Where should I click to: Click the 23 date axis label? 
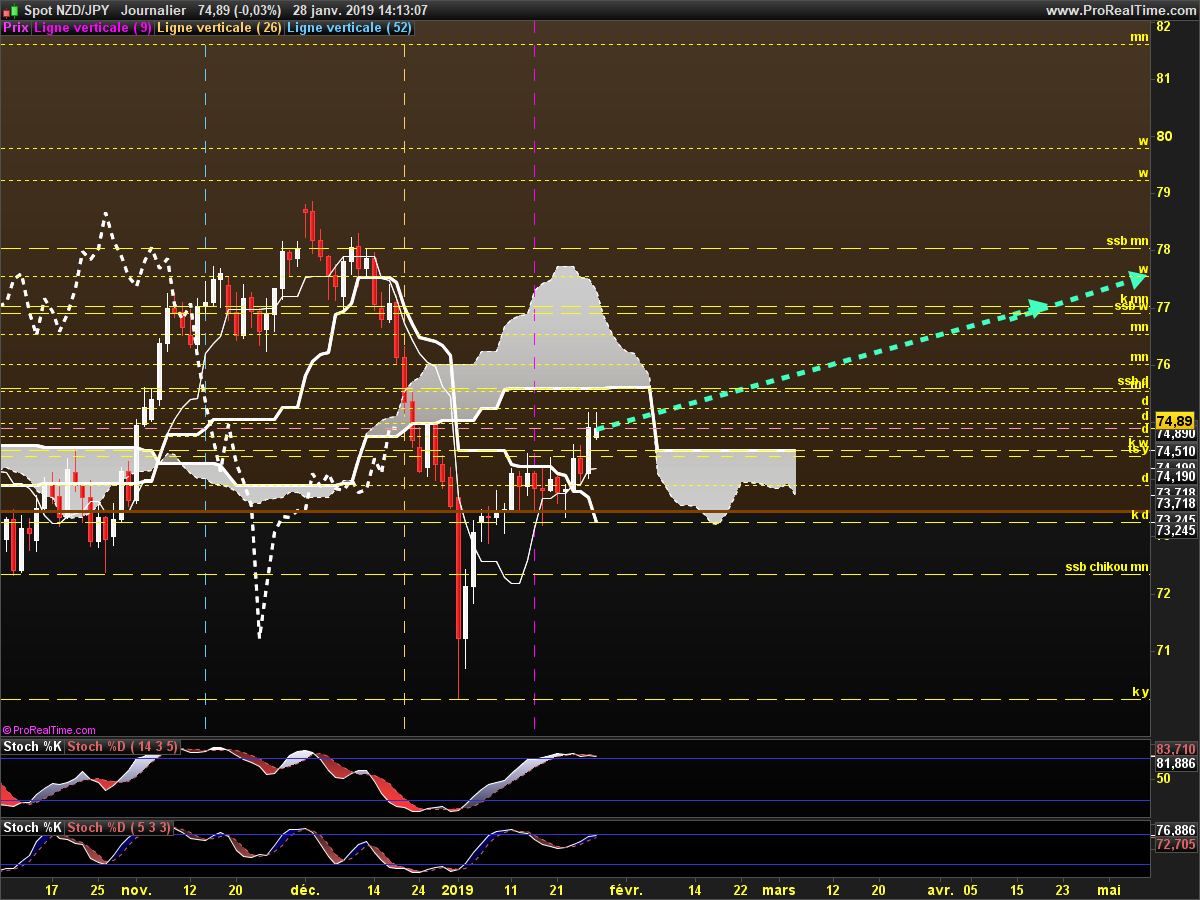tap(1062, 889)
